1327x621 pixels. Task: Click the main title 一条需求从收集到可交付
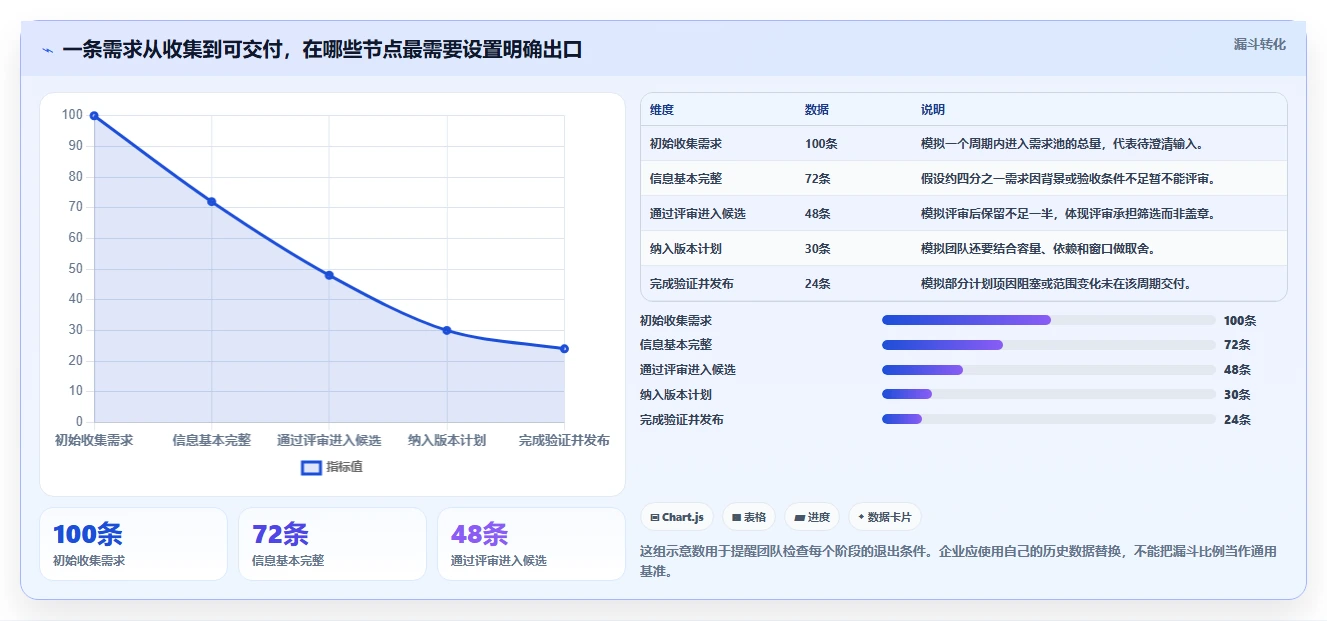click(322, 50)
